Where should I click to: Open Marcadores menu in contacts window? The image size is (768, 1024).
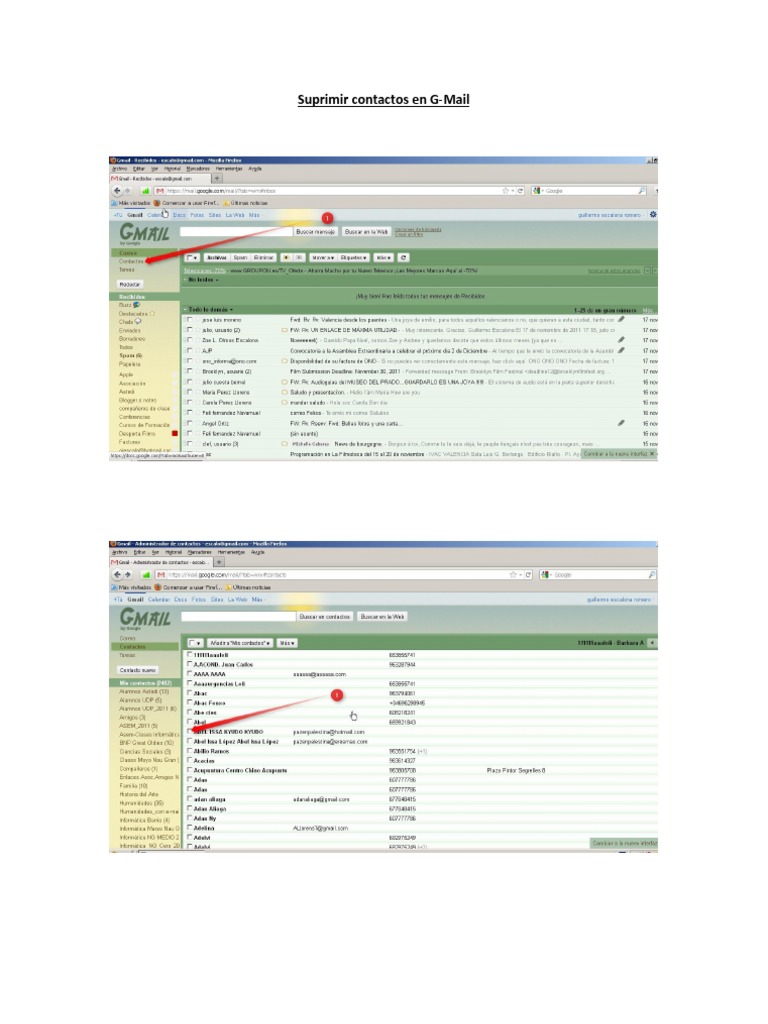point(200,552)
